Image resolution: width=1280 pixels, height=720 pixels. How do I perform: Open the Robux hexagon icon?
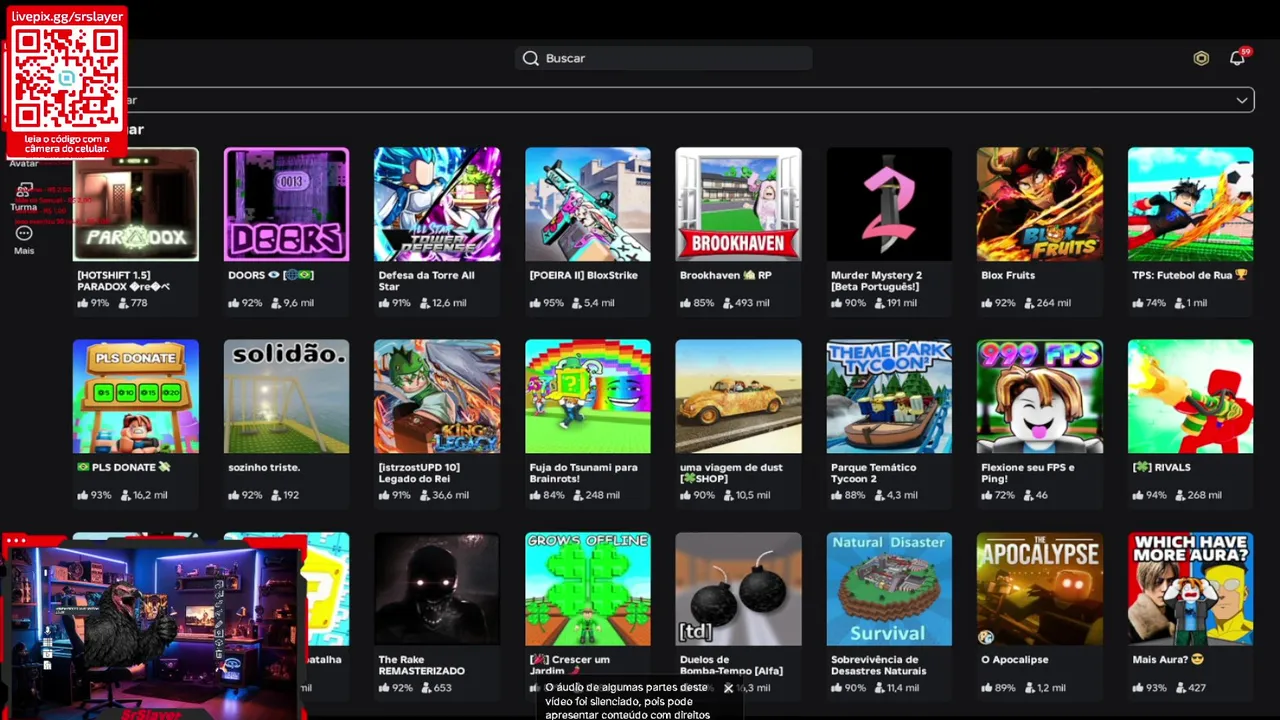[1201, 58]
